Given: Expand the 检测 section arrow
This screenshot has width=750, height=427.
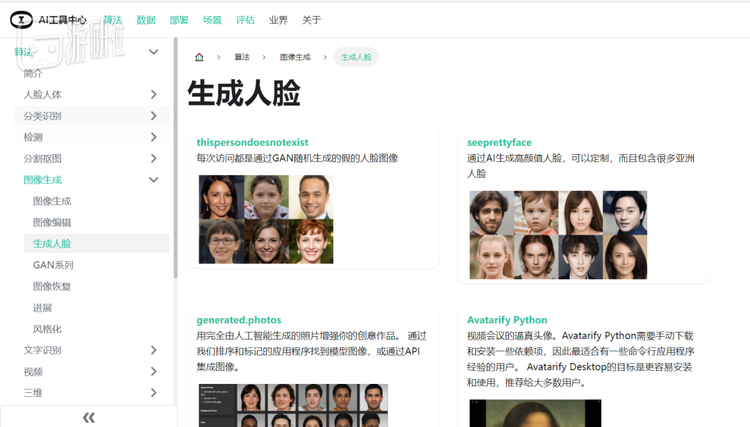Looking at the screenshot, I should pyautogui.click(x=154, y=137).
